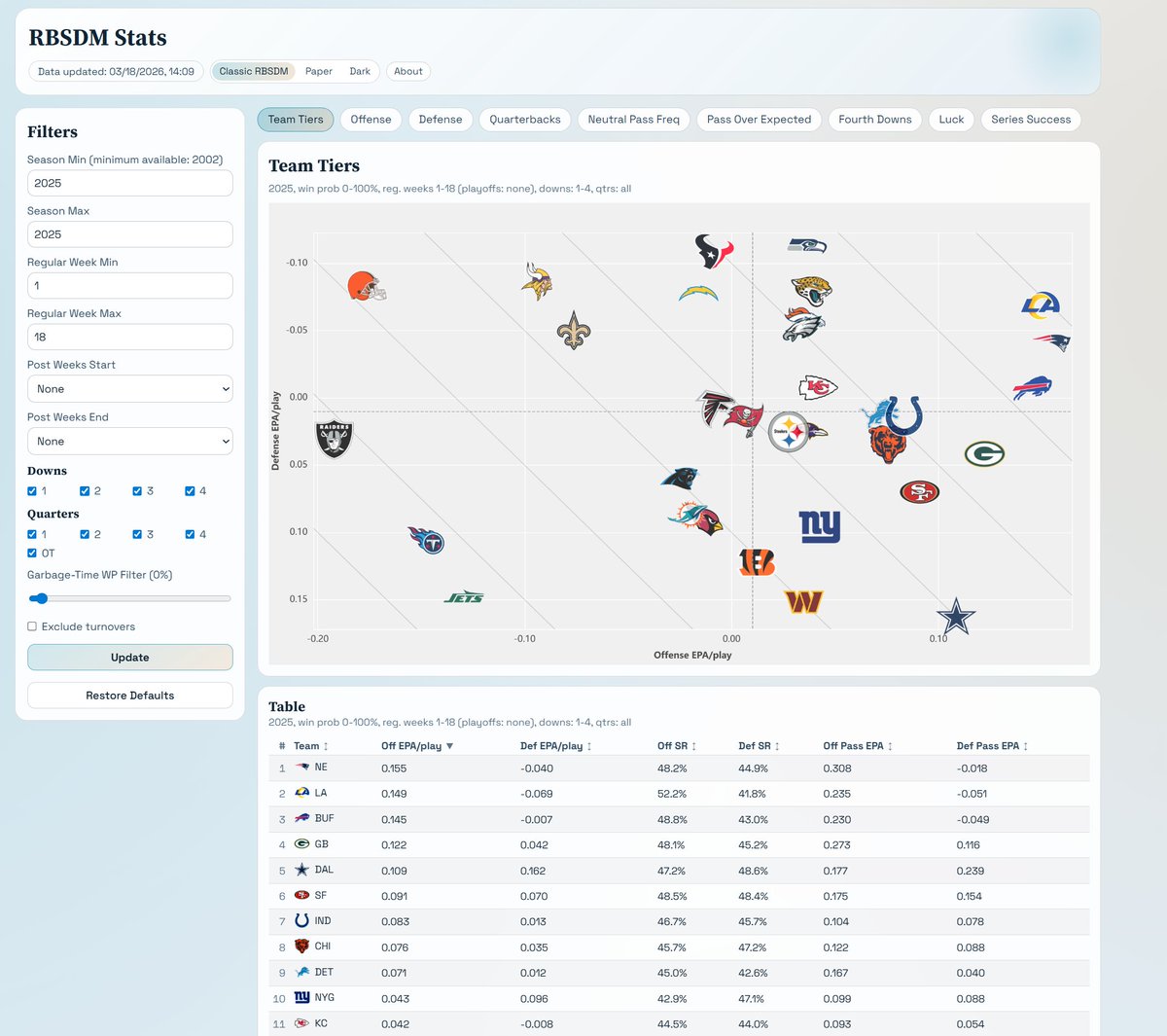
Task: Select the Paper theme
Action: click(x=319, y=71)
